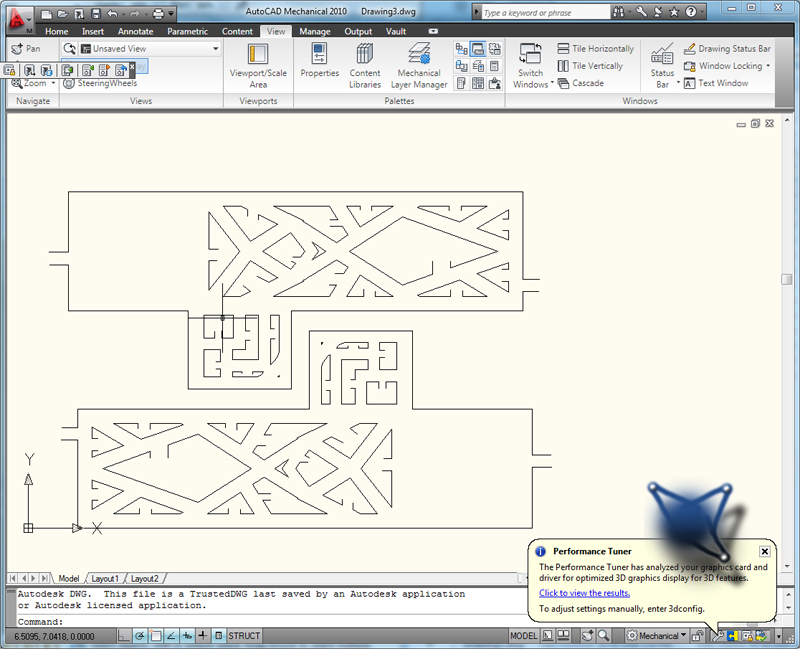Click Plot printer icon in quick access toolbar
The width and height of the screenshot is (800, 649).
coord(159,13)
